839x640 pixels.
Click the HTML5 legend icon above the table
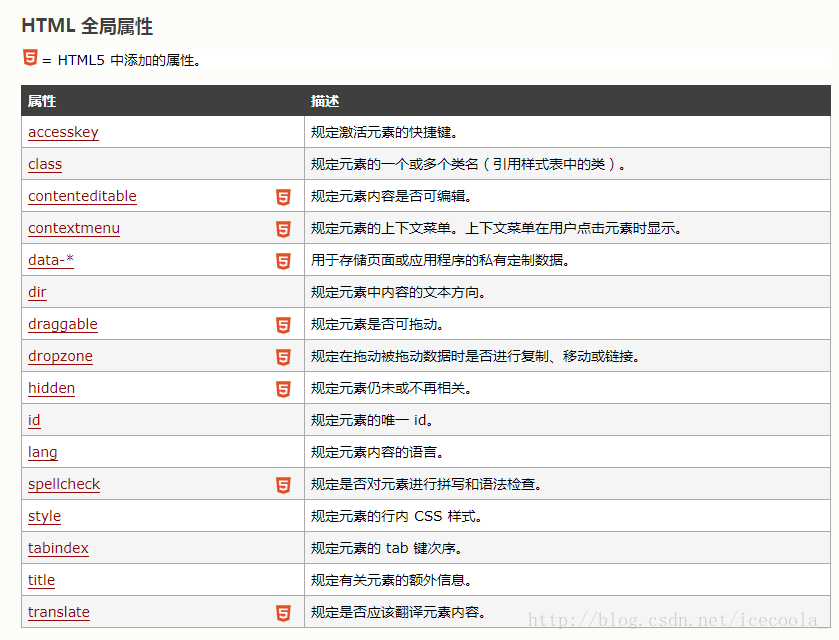[x=29, y=58]
